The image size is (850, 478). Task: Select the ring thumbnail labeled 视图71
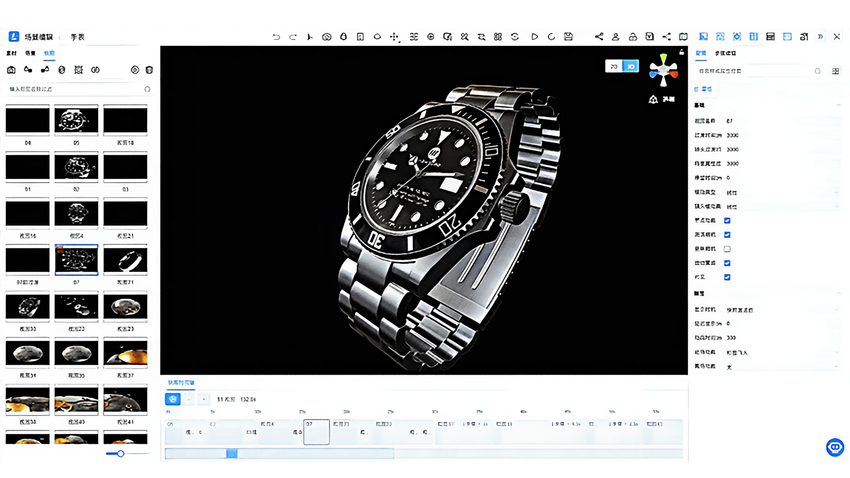(x=125, y=260)
